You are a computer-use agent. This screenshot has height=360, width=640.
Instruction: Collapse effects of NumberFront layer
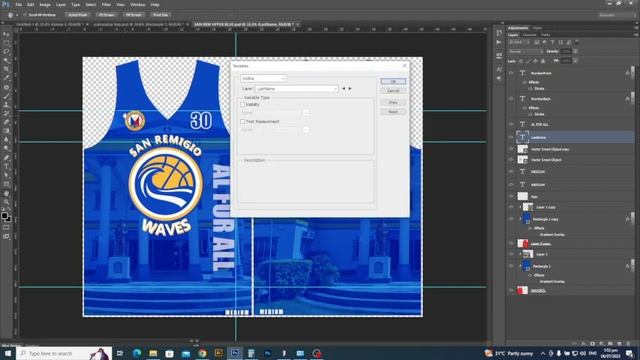click(632, 73)
